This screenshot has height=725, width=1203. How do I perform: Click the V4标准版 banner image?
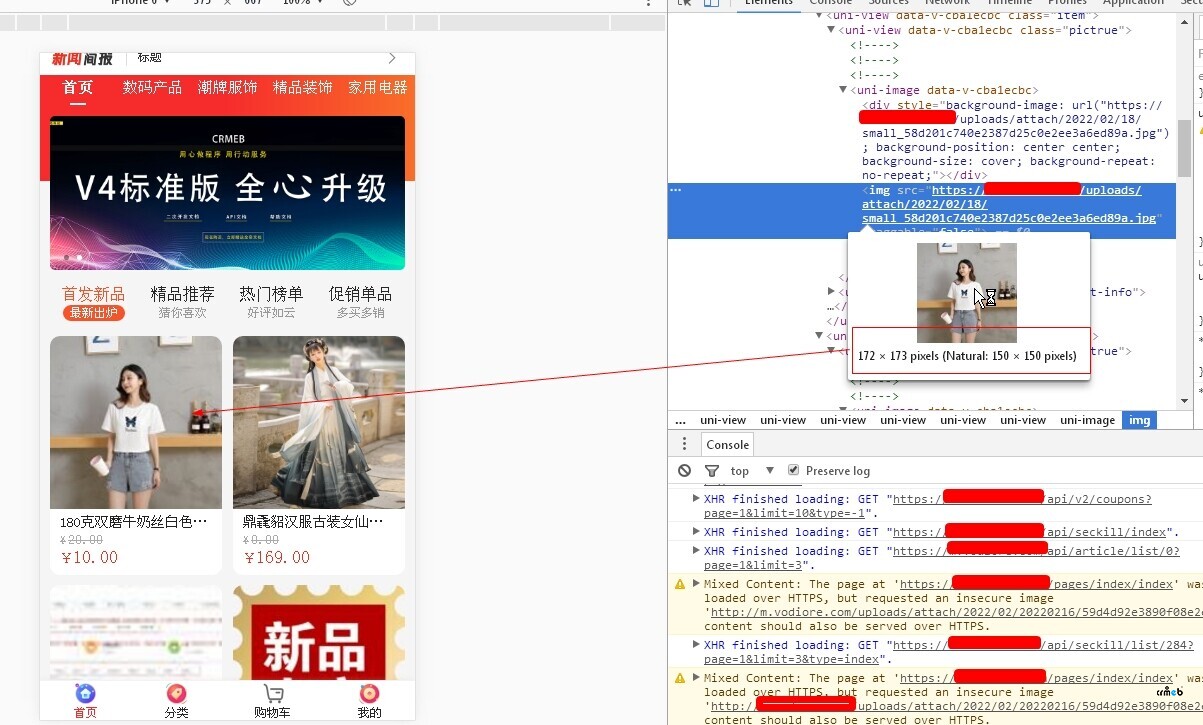[227, 193]
